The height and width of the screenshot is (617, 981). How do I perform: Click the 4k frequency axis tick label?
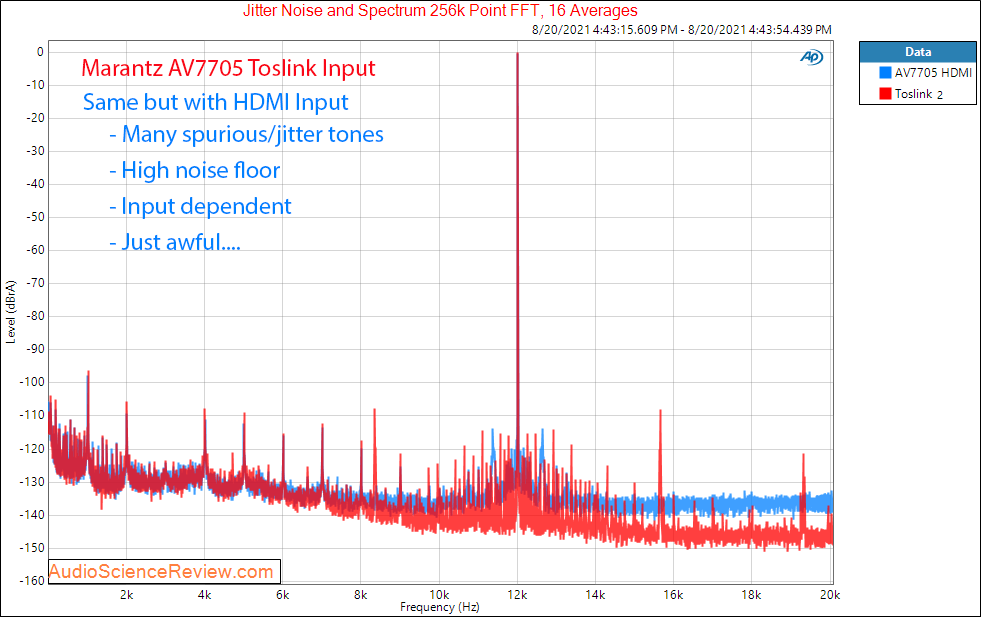tap(205, 595)
